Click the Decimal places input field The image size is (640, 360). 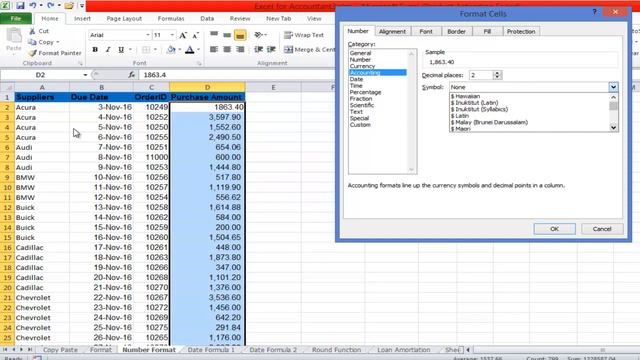click(481, 75)
